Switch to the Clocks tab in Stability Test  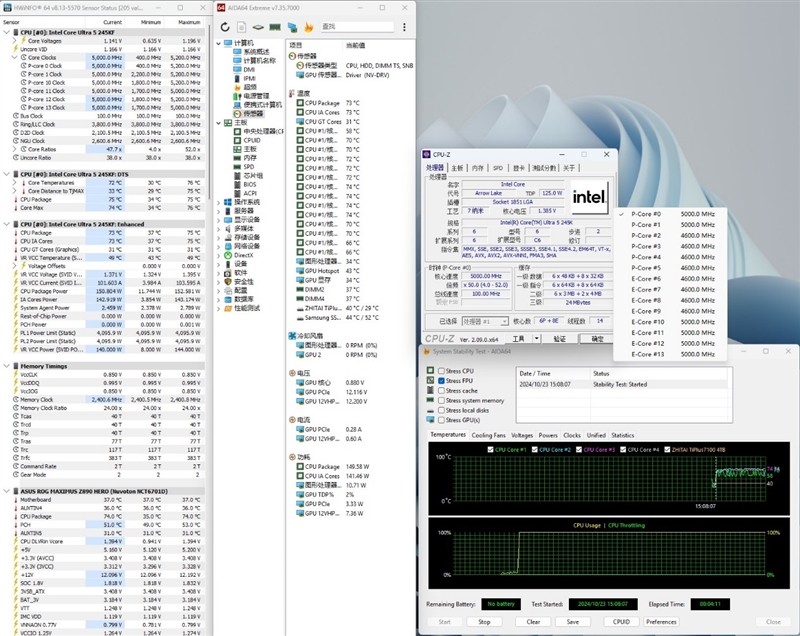click(x=572, y=435)
